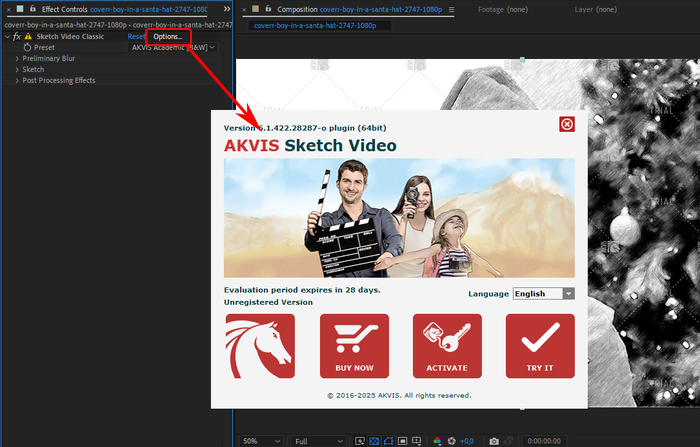Screen dimensions: 700x447
Task: Open grid and guide options icon
Action: (x=417, y=441)
